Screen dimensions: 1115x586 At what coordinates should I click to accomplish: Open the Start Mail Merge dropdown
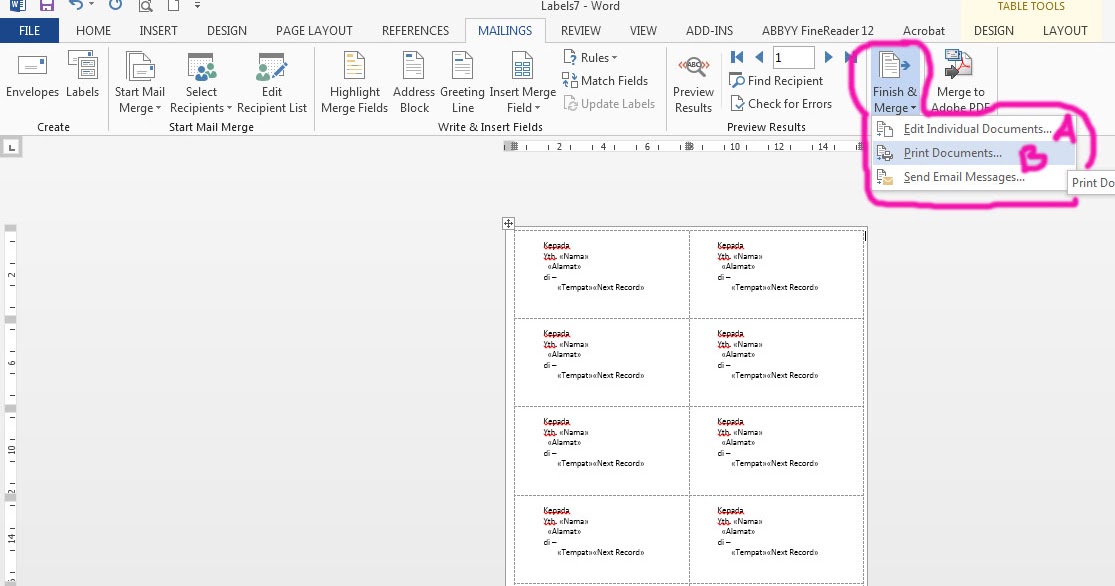[x=139, y=83]
